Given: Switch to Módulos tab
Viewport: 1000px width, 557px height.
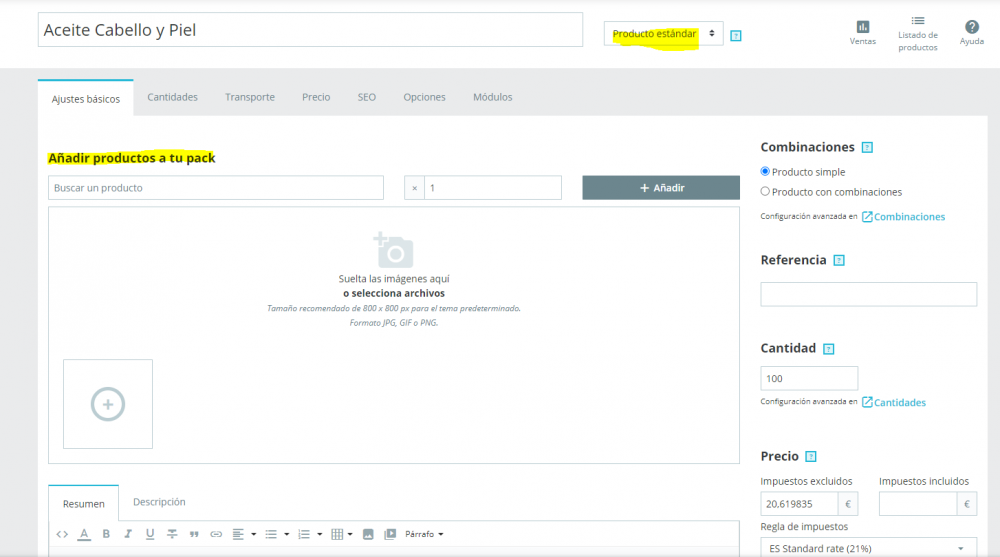Looking at the screenshot, I should click(492, 97).
